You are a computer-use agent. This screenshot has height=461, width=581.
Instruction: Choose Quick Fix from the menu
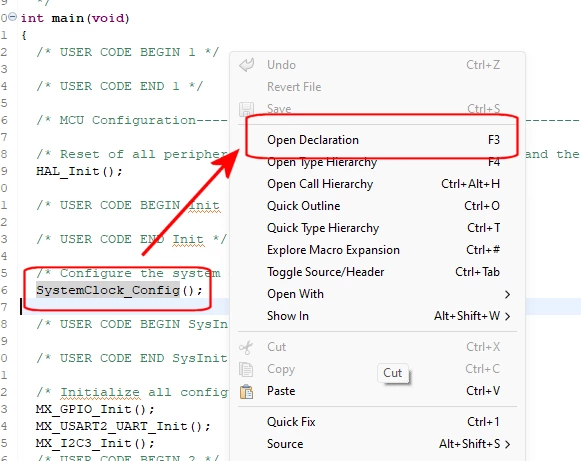(x=377, y=422)
